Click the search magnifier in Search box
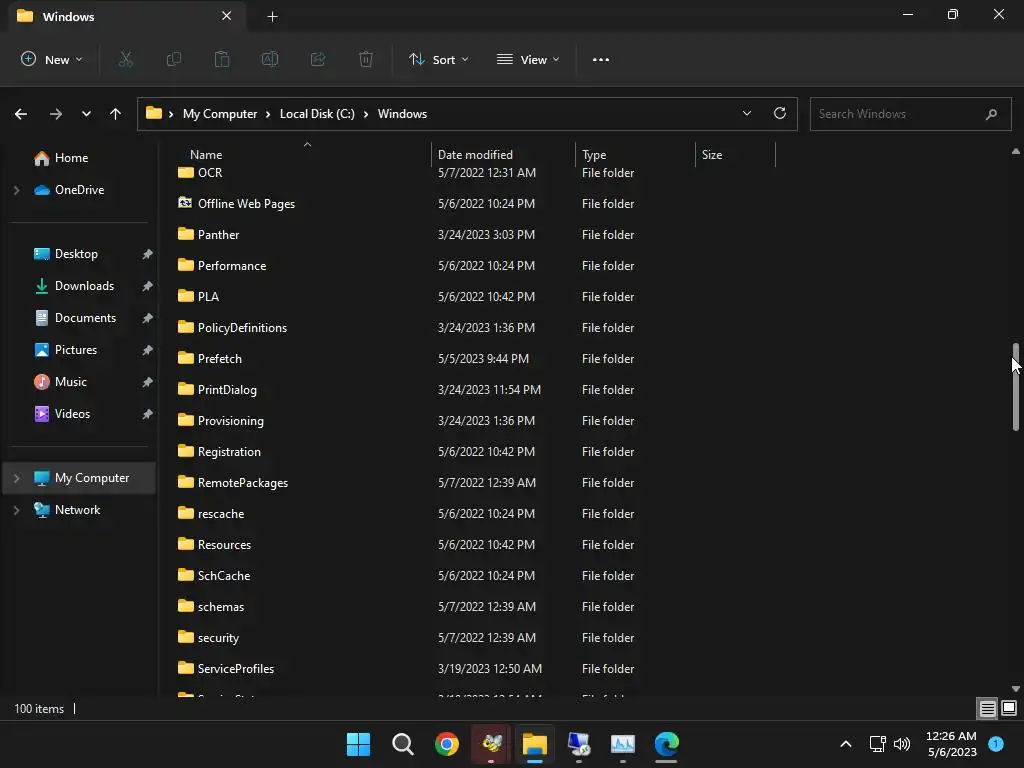1024x768 pixels. 991,114
